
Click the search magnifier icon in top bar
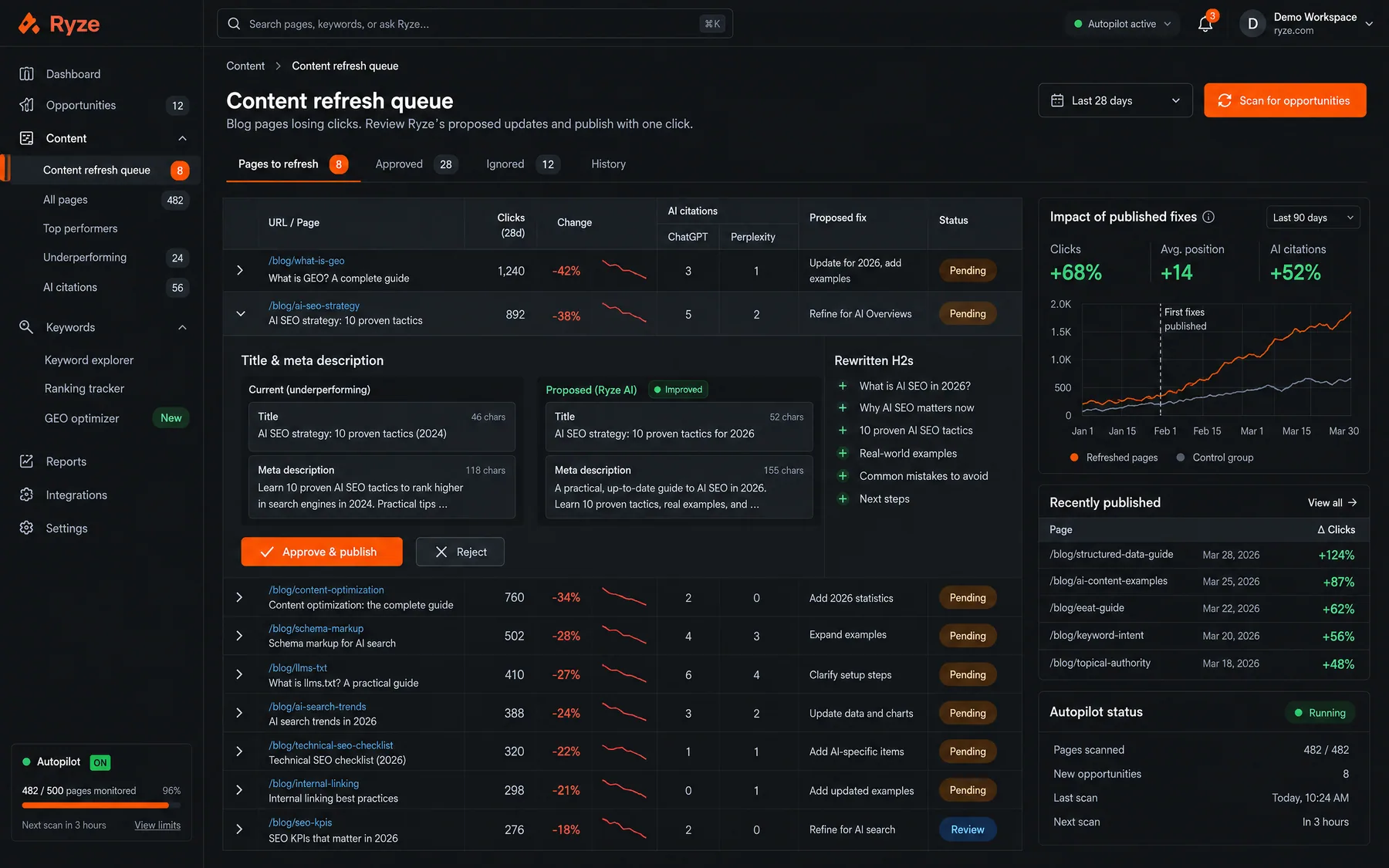[x=234, y=24]
